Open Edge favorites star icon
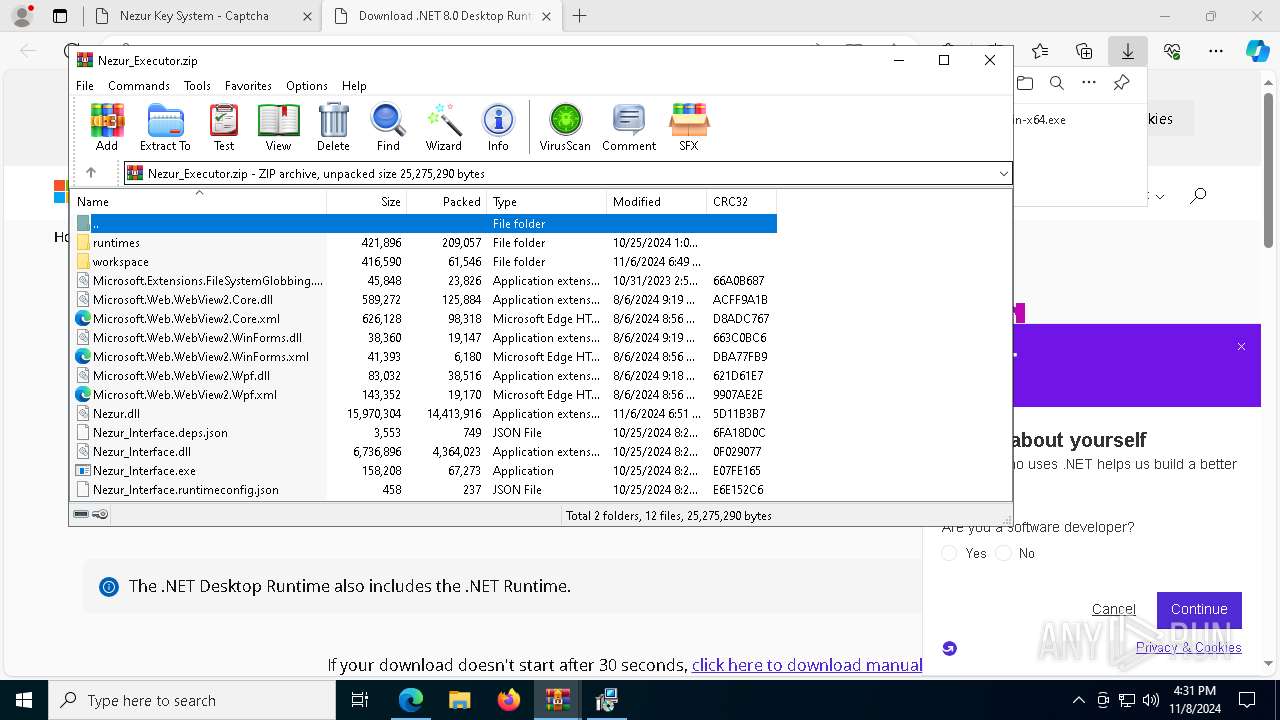 pyautogui.click(x=1040, y=51)
